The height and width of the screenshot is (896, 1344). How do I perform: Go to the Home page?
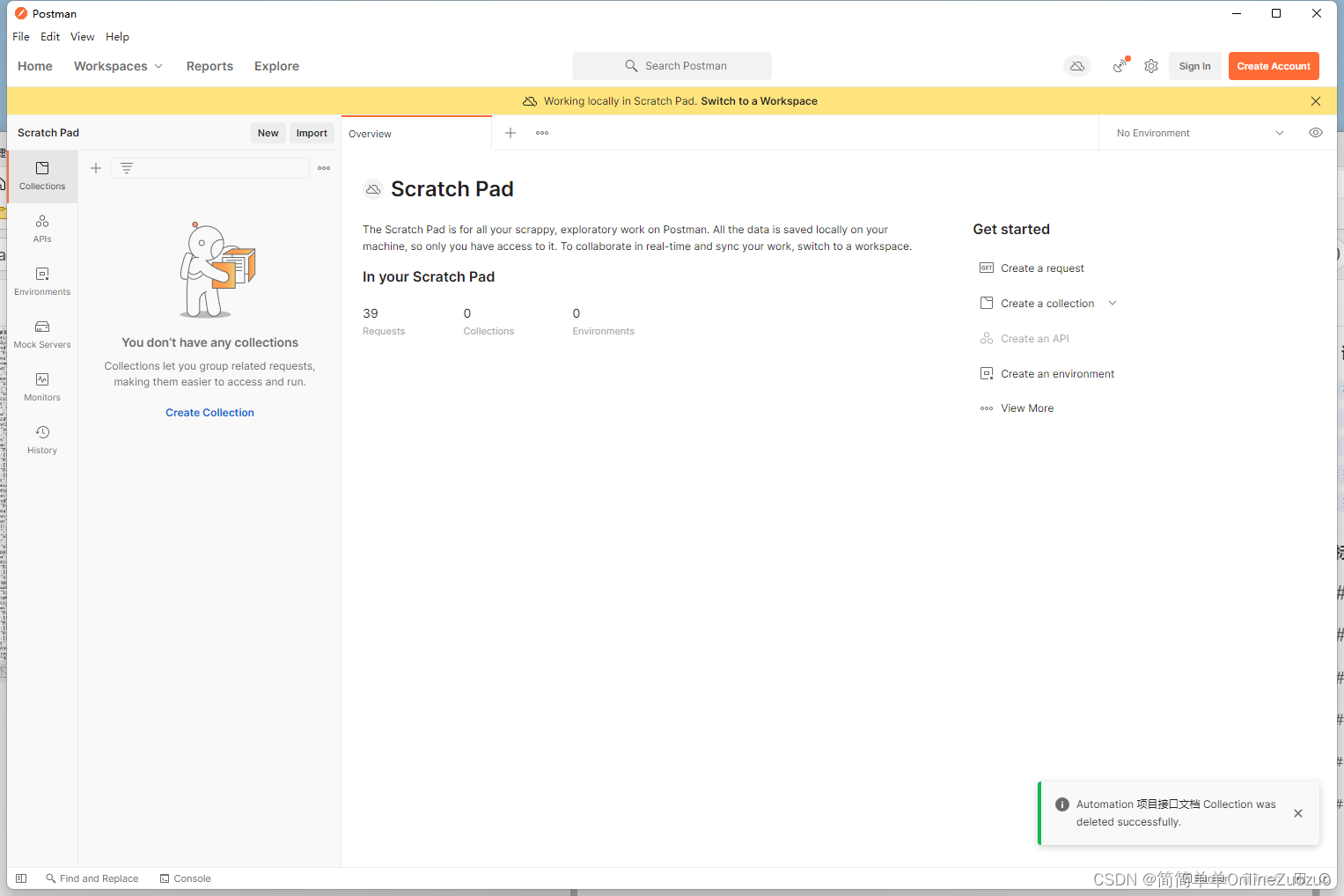[x=35, y=66]
